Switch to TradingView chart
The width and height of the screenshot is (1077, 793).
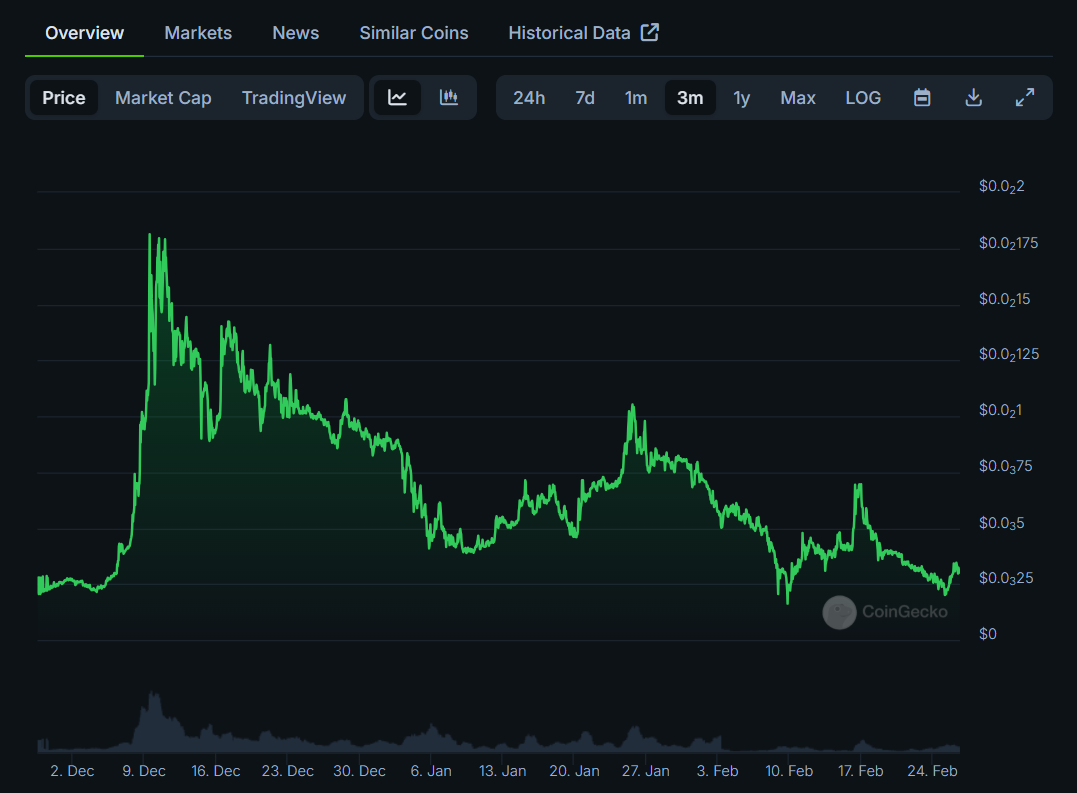click(293, 97)
